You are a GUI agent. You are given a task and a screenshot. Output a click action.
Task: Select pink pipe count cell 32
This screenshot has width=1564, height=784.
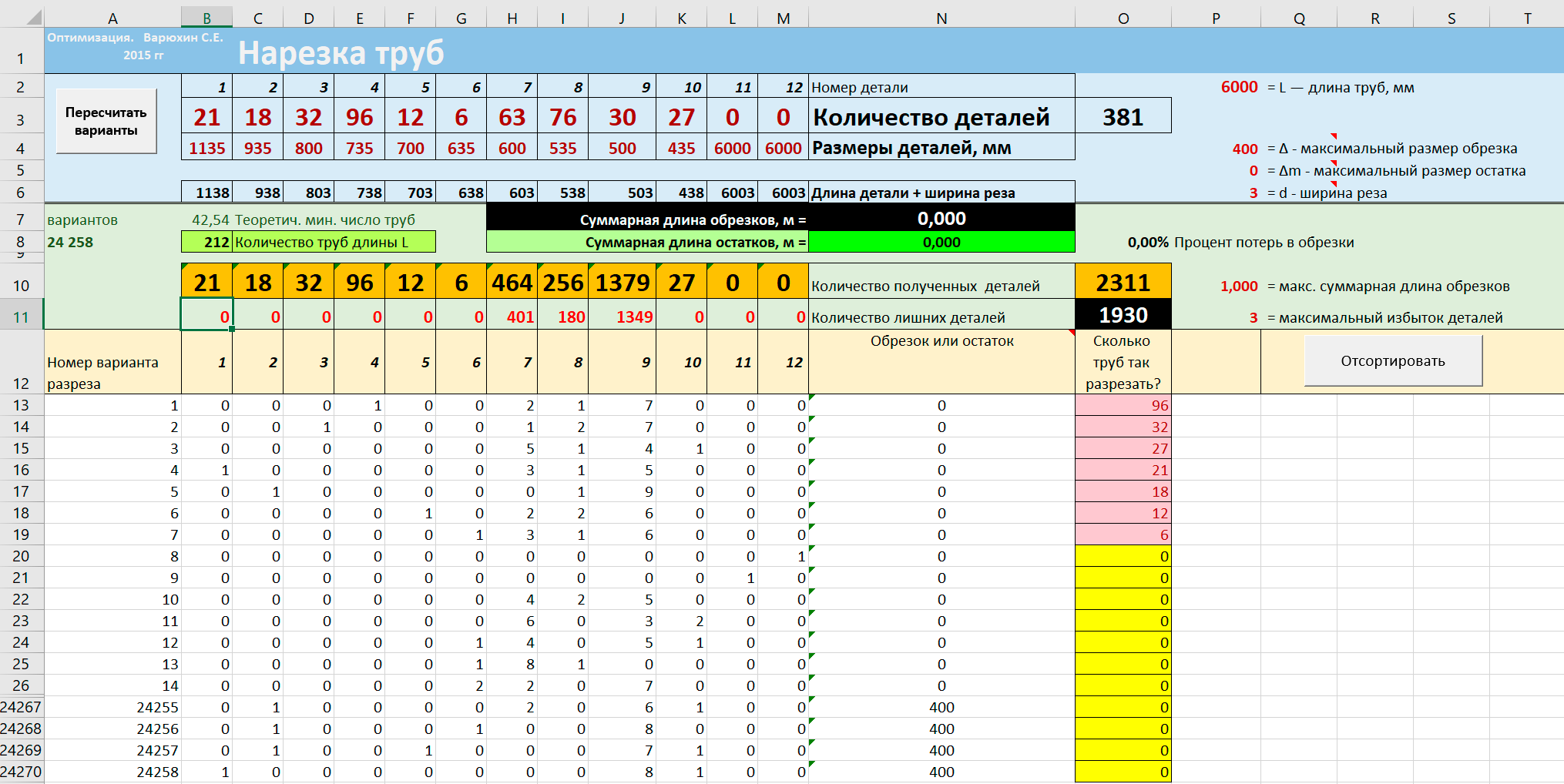1123,427
